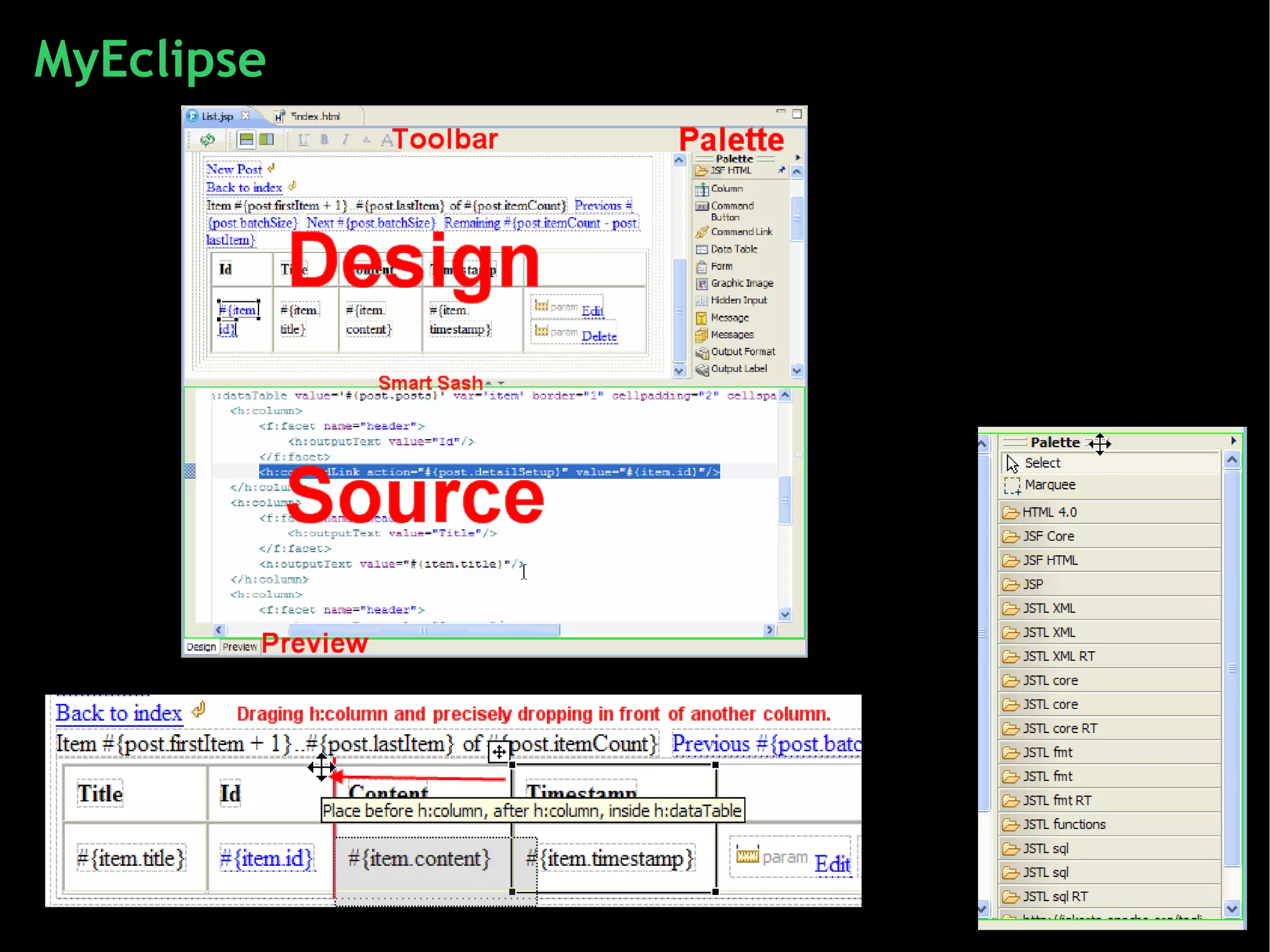This screenshot has width=1270, height=952.
Task: Collapse the JSF HTML drawer in small palette
Action: [740, 171]
